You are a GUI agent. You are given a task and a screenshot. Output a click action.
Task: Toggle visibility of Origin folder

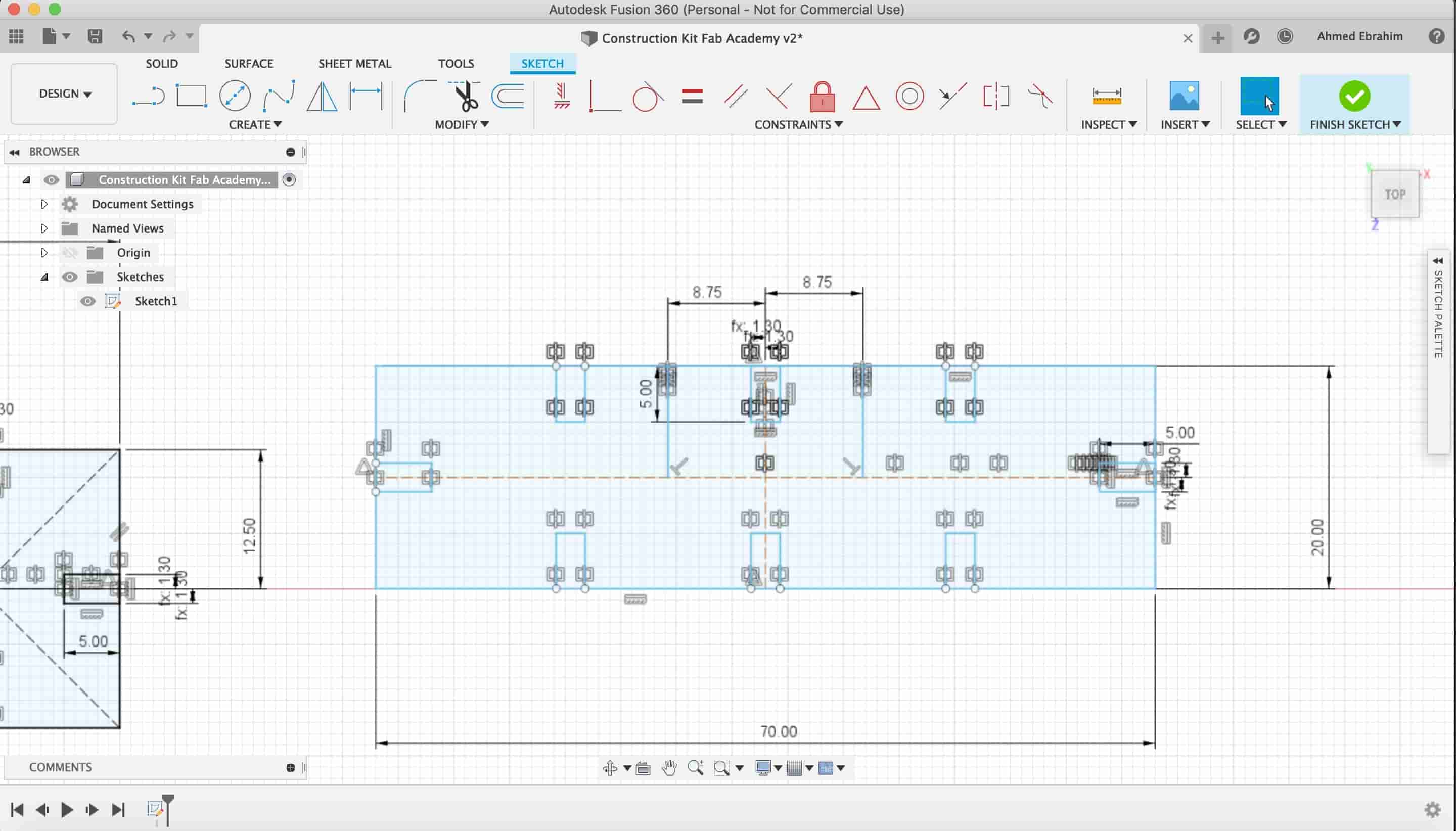[x=70, y=252]
